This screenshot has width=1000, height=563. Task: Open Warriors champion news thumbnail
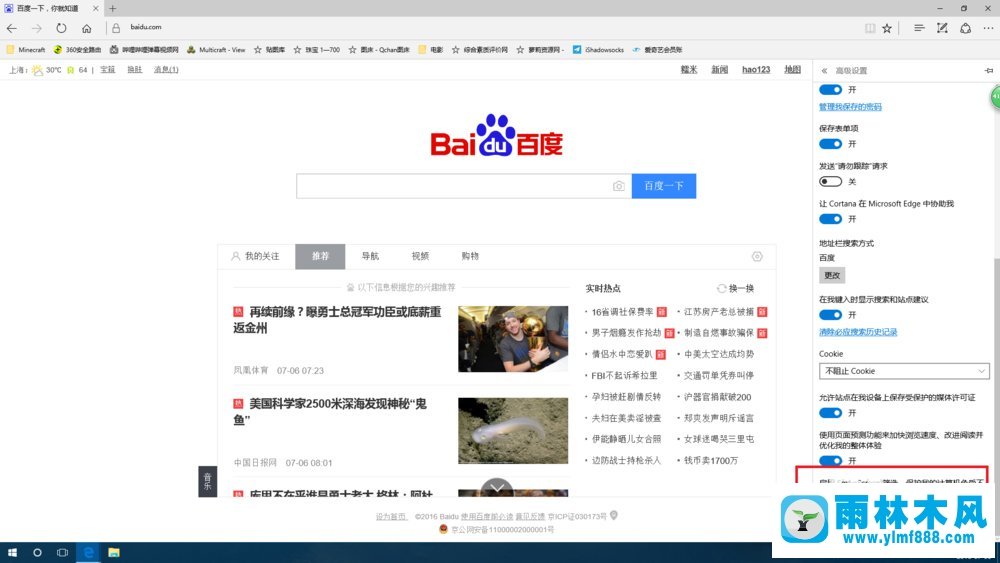click(513, 339)
